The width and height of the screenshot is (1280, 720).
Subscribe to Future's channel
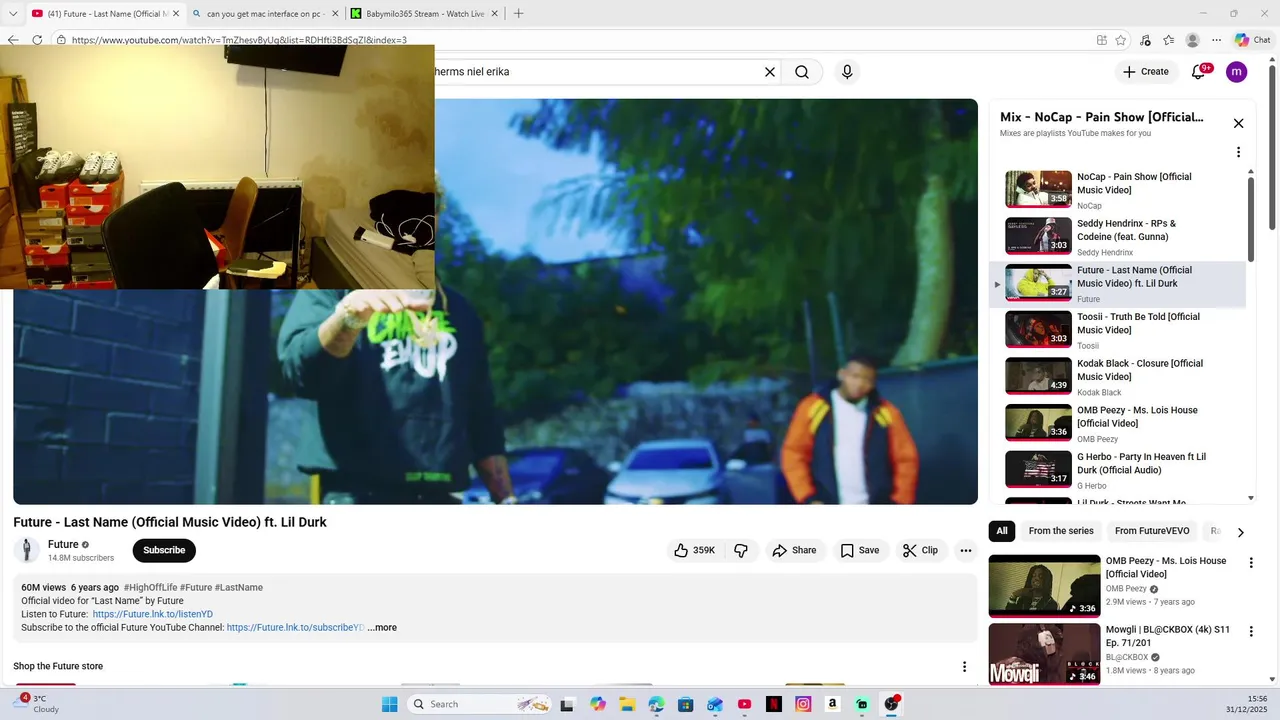pos(164,550)
